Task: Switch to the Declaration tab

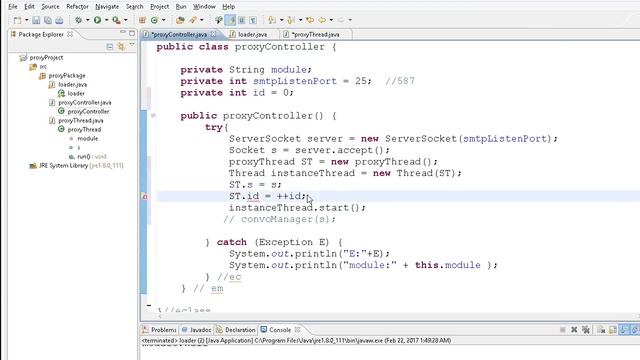Action: coord(236,330)
